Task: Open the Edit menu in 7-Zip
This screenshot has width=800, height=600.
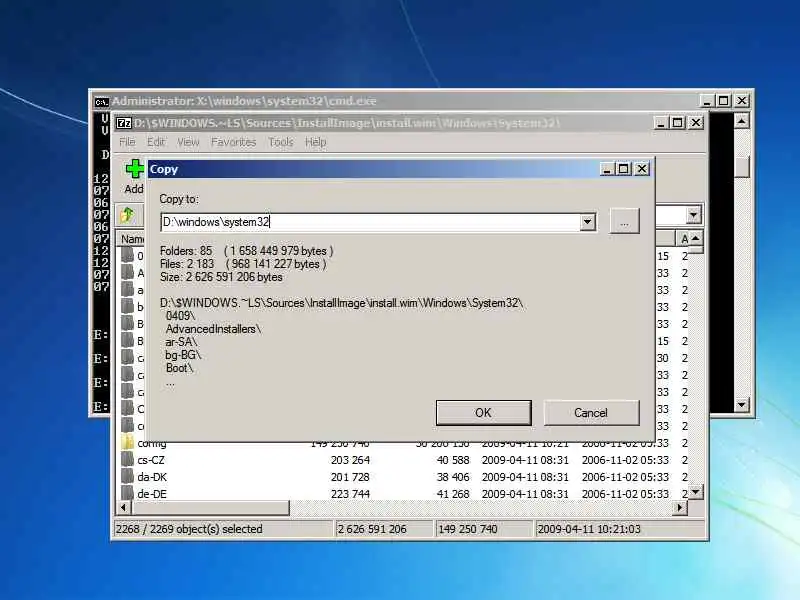Action: (x=156, y=142)
